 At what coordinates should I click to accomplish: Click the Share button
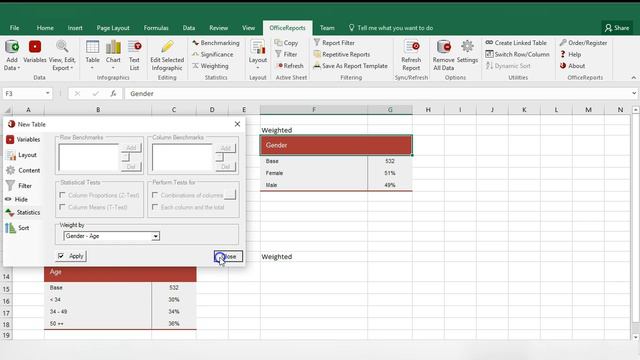pos(617,28)
